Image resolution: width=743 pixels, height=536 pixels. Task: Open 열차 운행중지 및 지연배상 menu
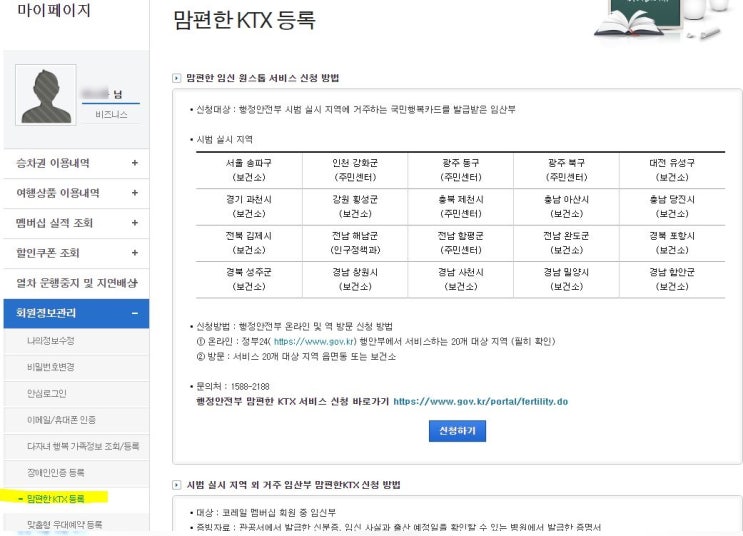(76, 283)
